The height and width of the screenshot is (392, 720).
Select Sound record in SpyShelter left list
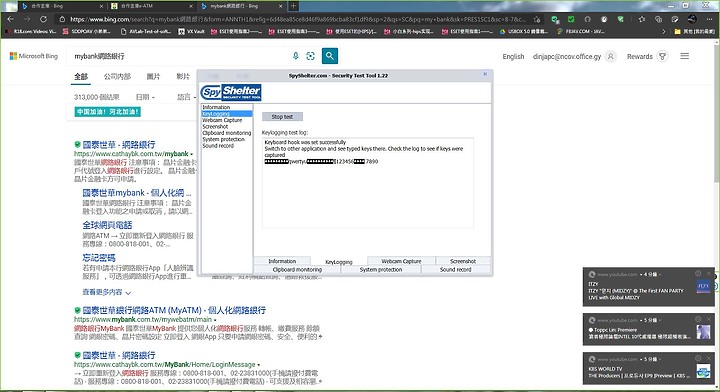click(x=227, y=146)
